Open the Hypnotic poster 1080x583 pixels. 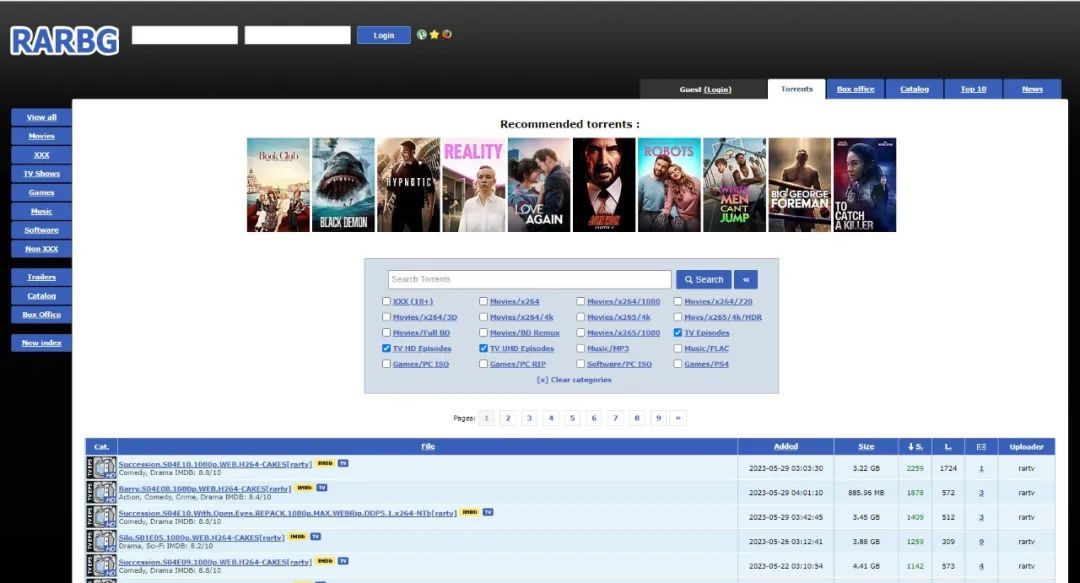[408, 185]
